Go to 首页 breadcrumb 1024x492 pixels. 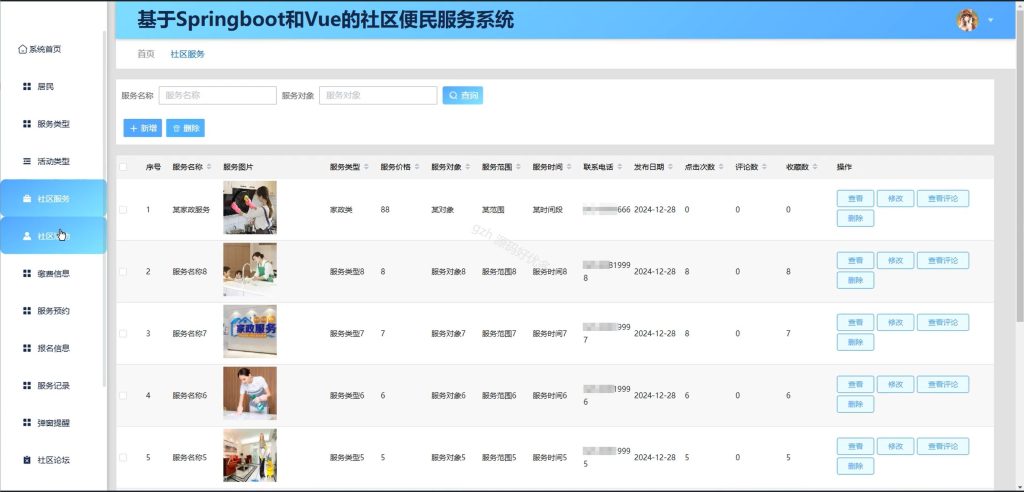pyautogui.click(x=146, y=54)
